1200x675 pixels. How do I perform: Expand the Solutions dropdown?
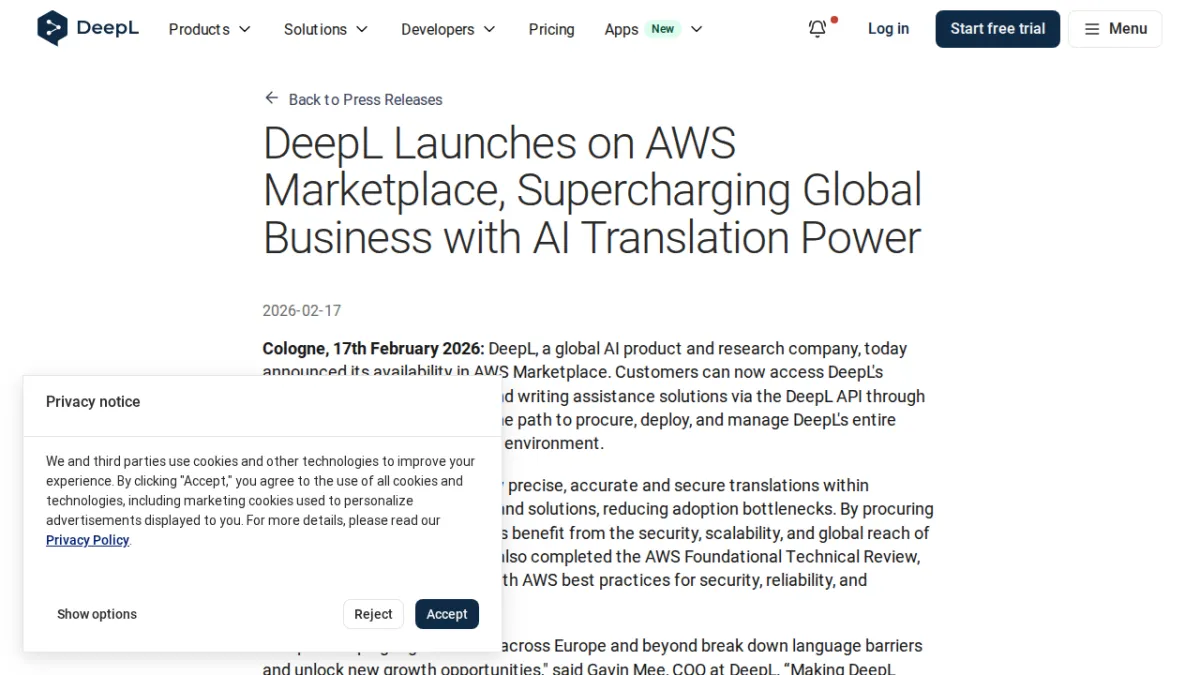click(x=326, y=29)
